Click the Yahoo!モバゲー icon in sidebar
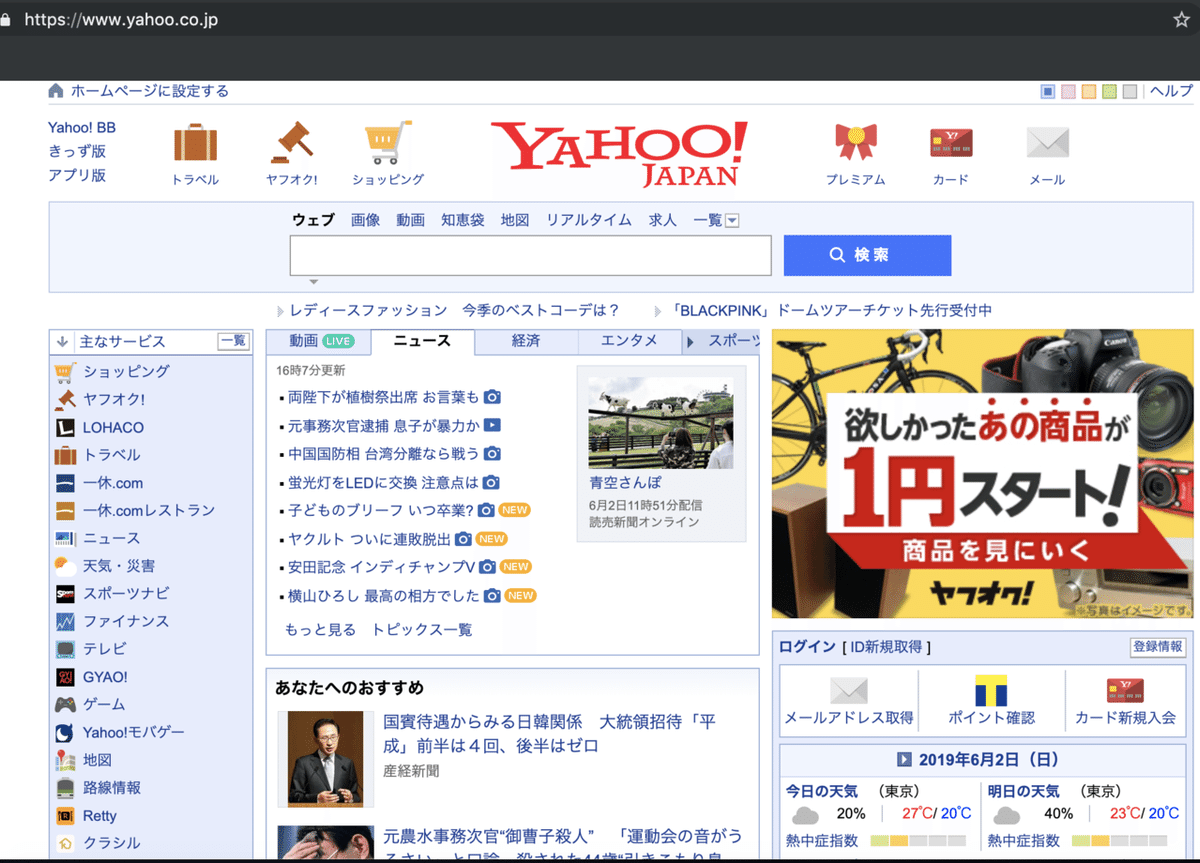The image size is (1200, 863). [65, 732]
